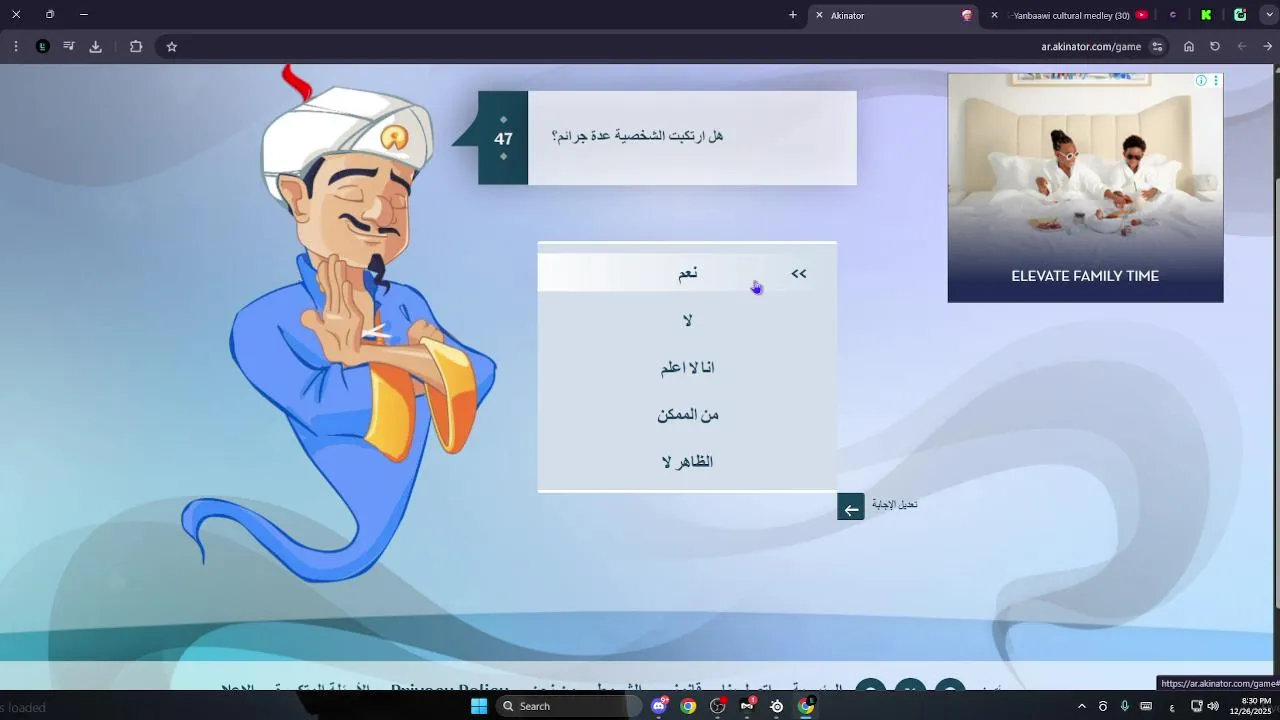This screenshot has height=720, width=1280.
Task: Reload the Akinator page
Action: [1215, 46]
